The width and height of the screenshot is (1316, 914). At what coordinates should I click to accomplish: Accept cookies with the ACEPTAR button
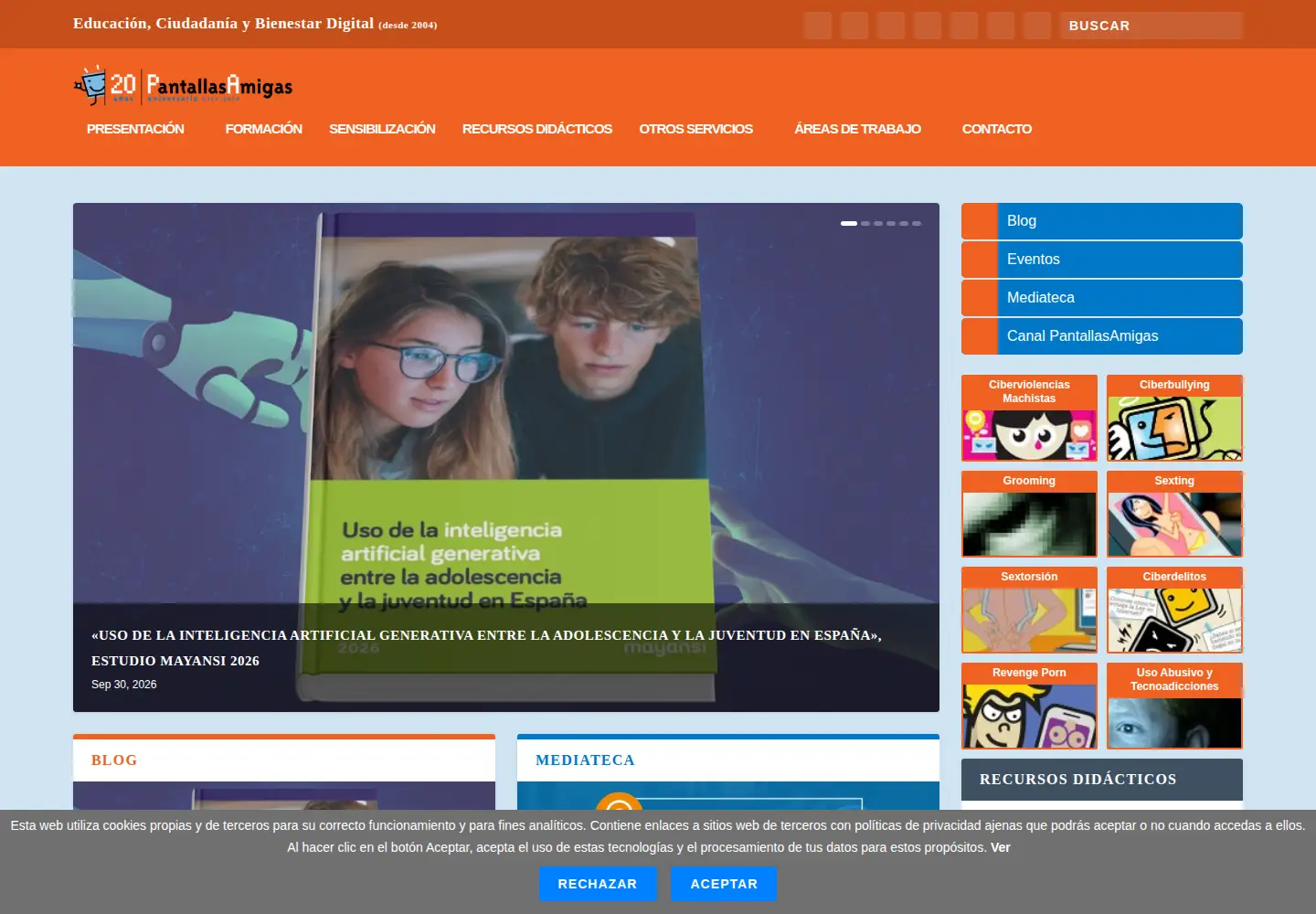coord(724,884)
